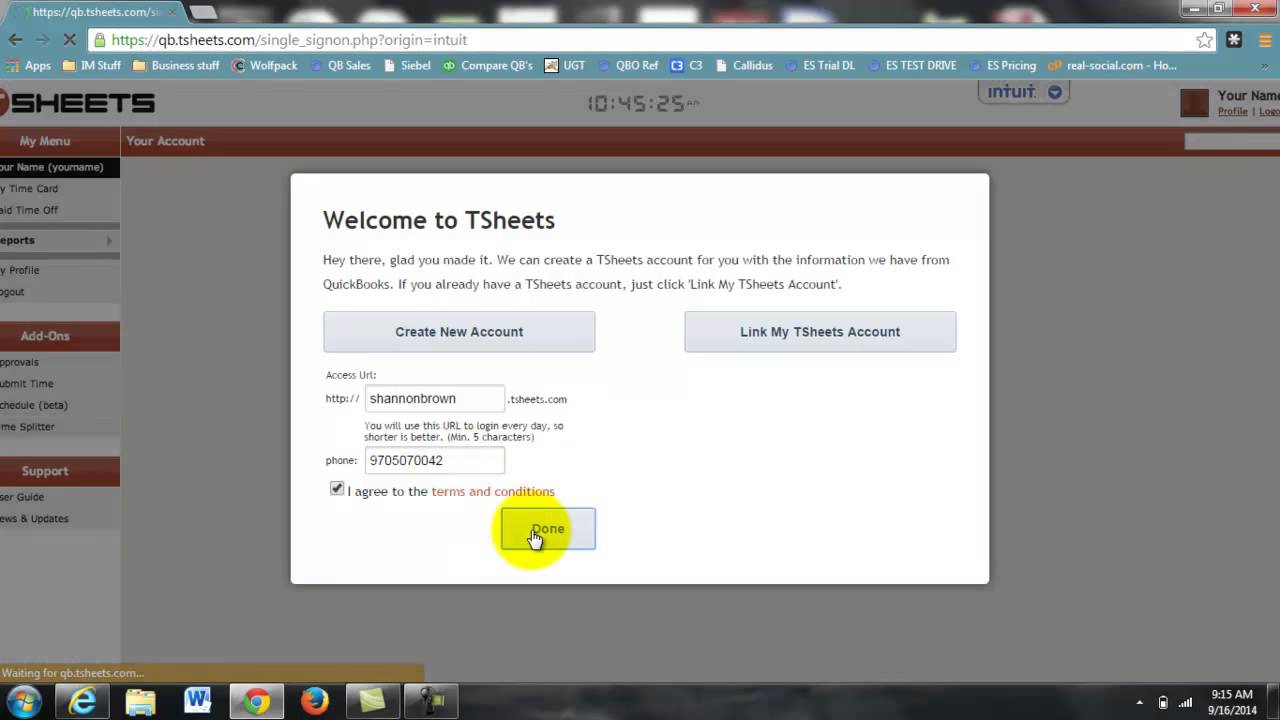Click the Access Url field containing shannonbrown

tap(434, 398)
